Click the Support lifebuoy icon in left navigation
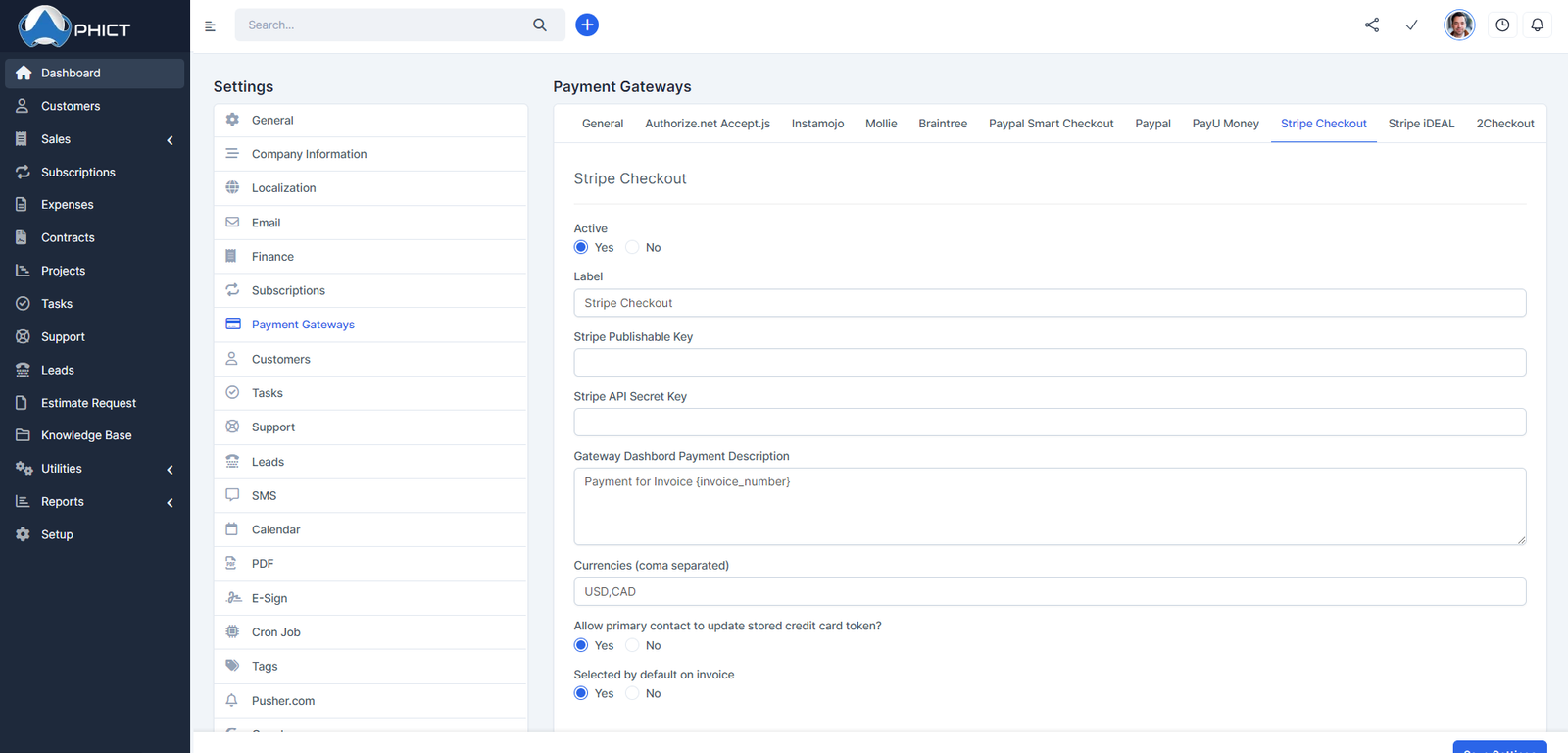The height and width of the screenshot is (753, 1568). point(23,336)
